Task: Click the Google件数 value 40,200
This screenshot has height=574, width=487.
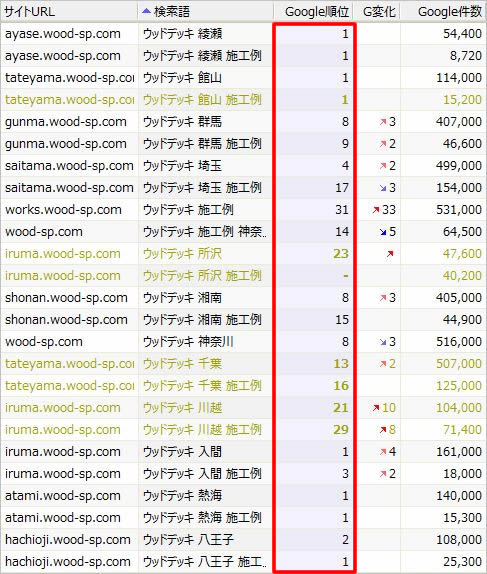Action: (x=462, y=275)
